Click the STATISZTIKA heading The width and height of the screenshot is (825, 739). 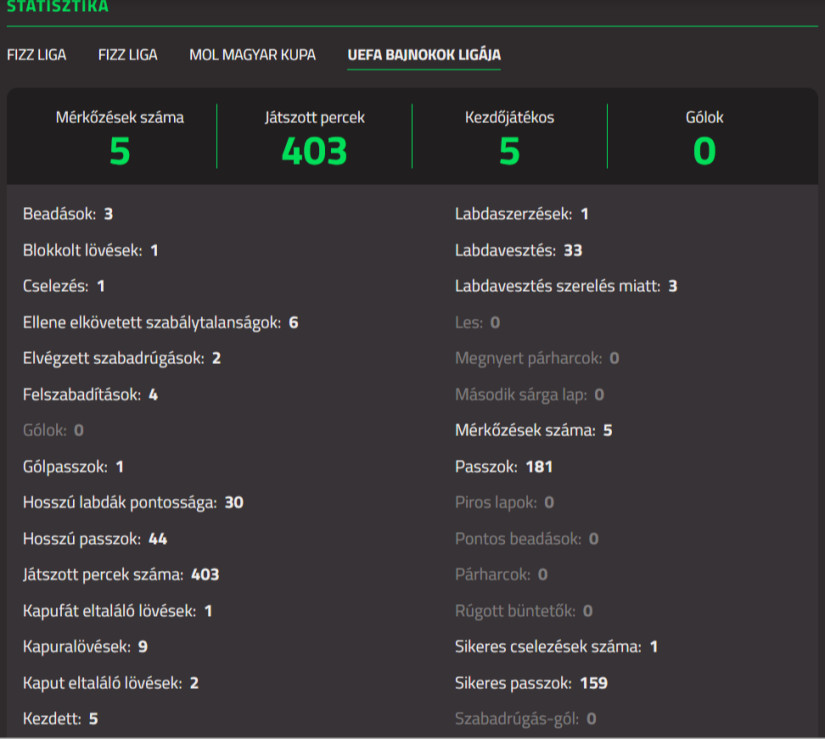tap(58, 7)
